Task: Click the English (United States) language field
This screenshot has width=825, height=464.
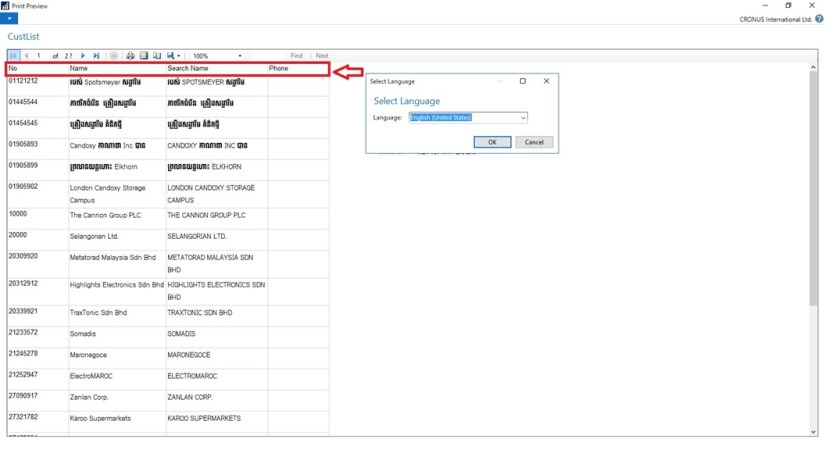Action: (462, 118)
